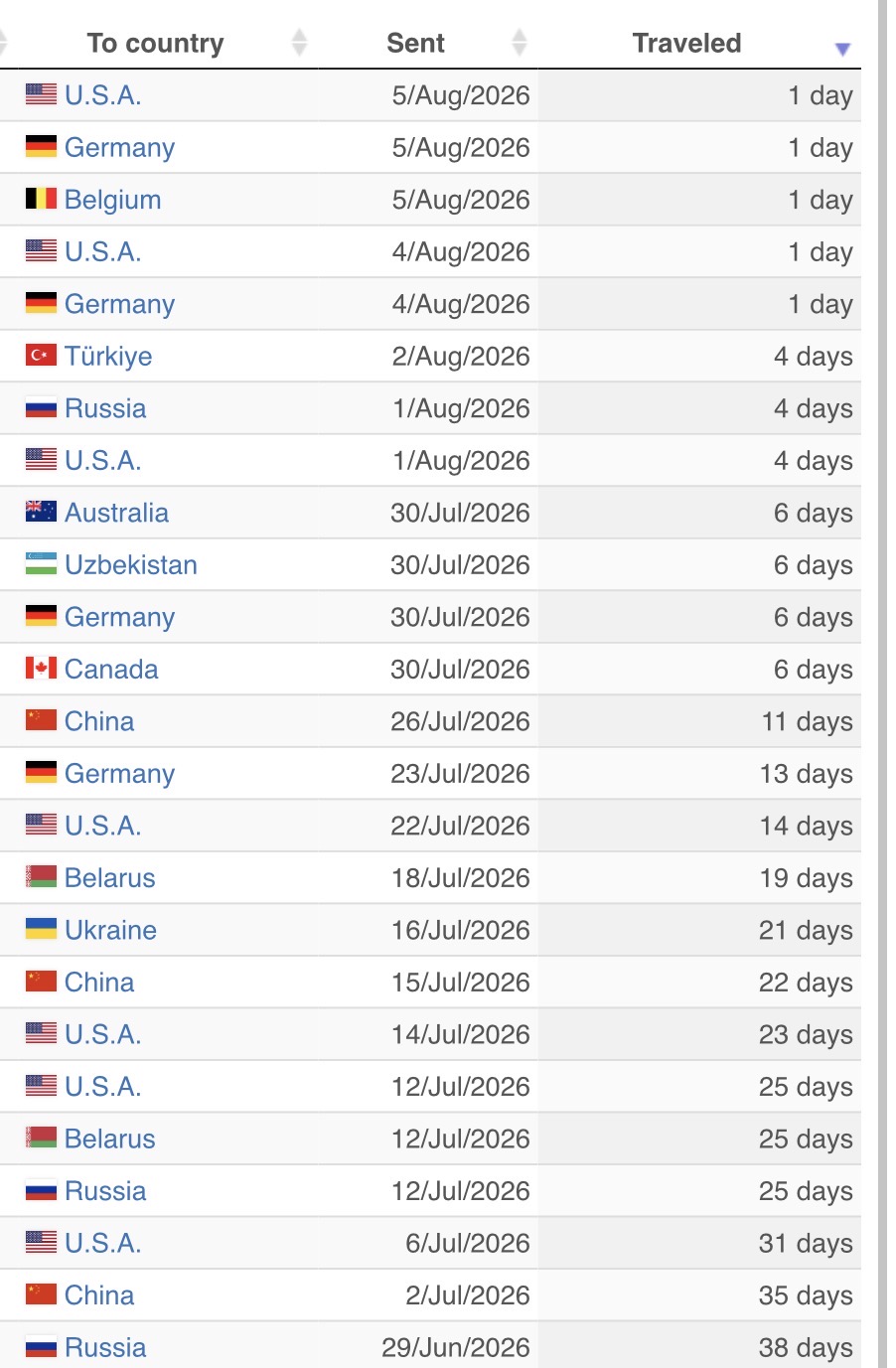Reverse Traveled column sort arrow
Screen dimensions: 896x1368
coord(843,49)
